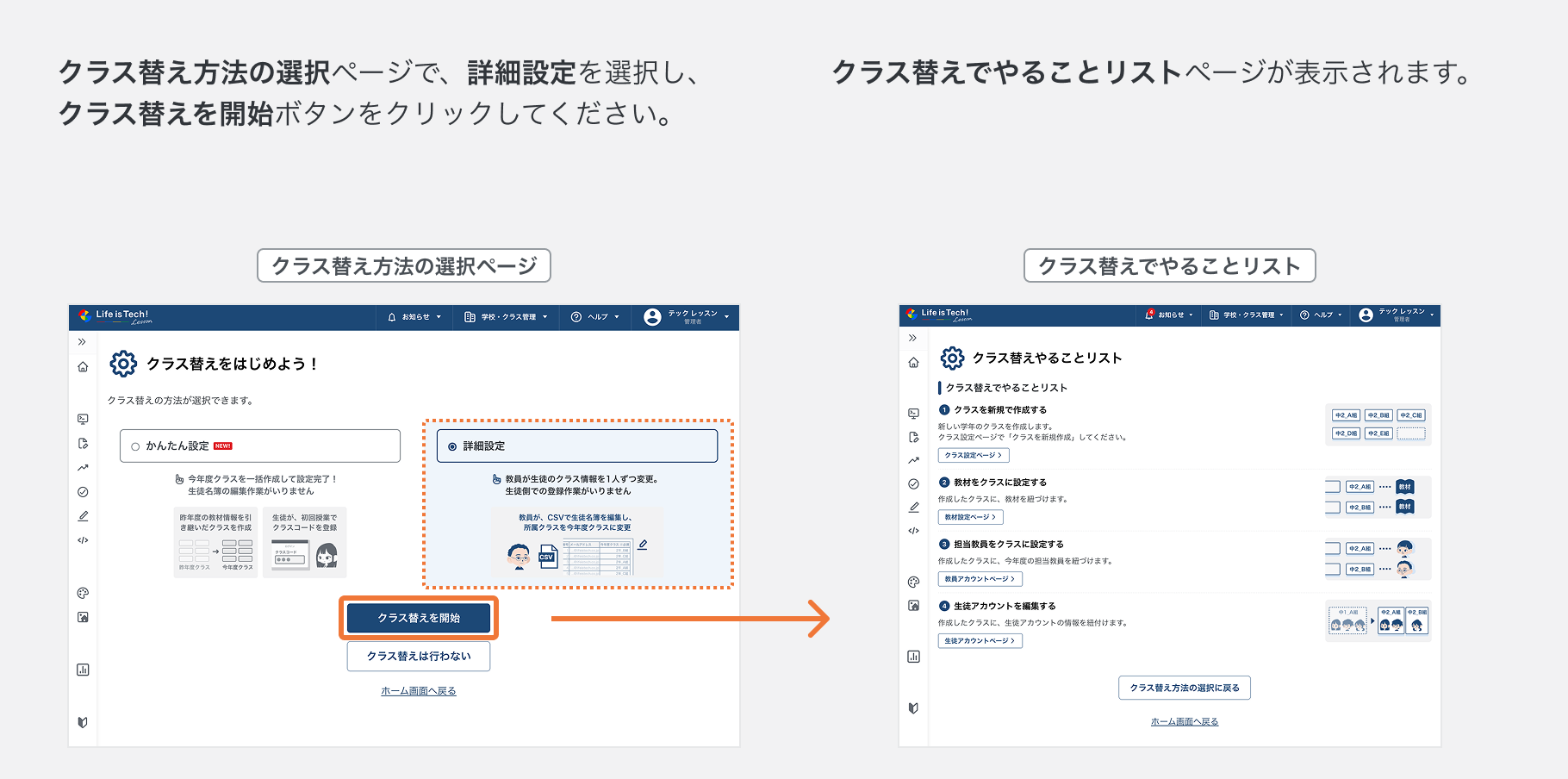Click the クラス替えを開始 button
Viewport: 1568px width, 779px height.
click(420, 618)
